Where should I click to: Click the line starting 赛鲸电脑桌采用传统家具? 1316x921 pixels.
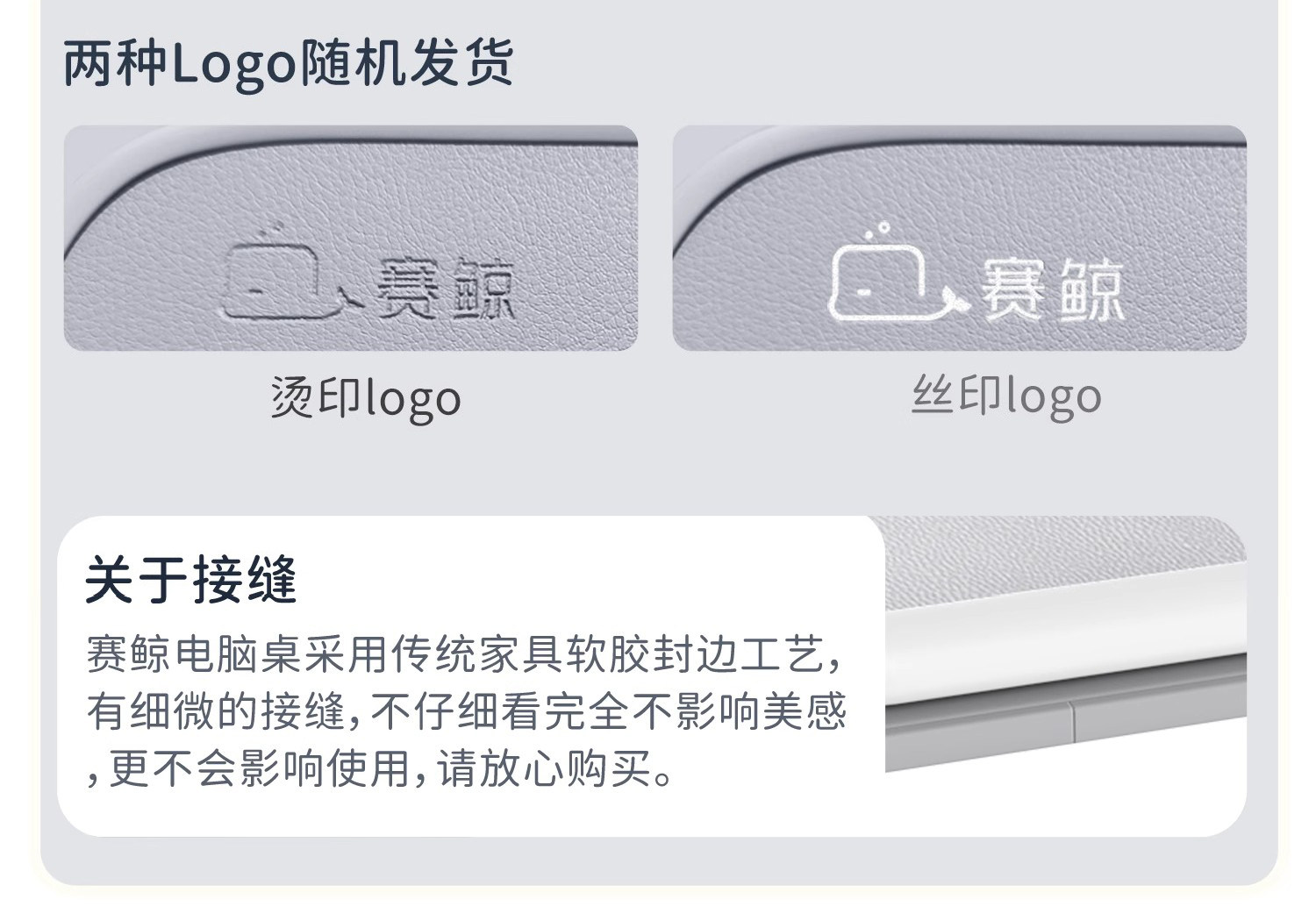pos(468,656)
